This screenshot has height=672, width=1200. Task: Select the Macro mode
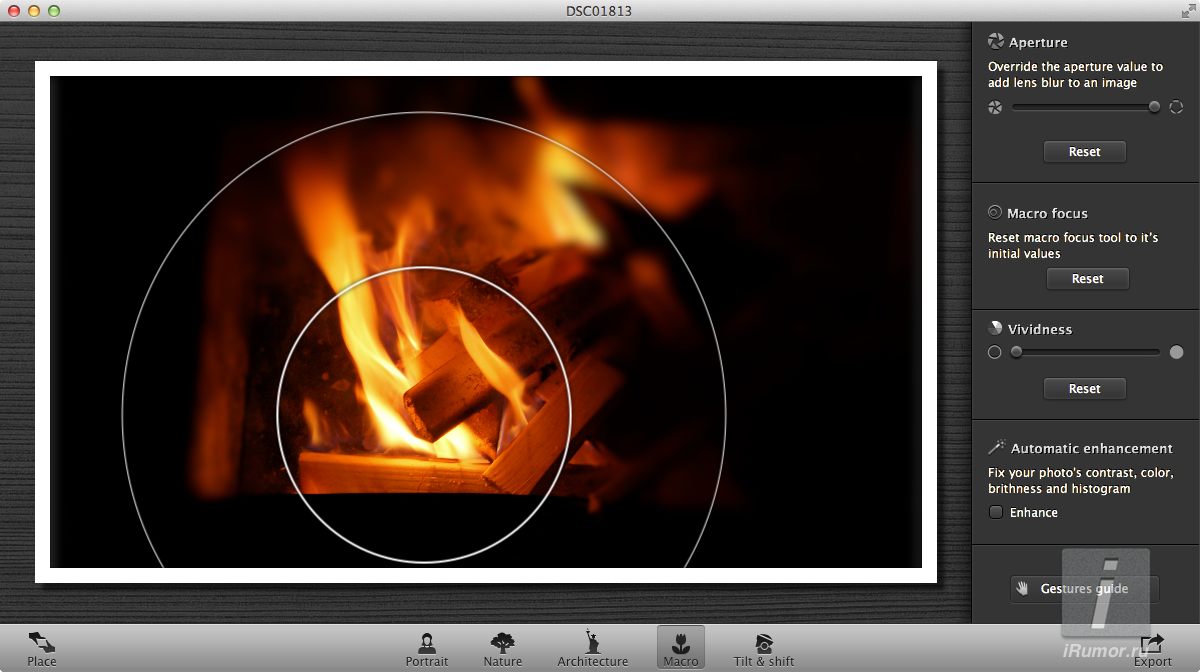point(681,648)
